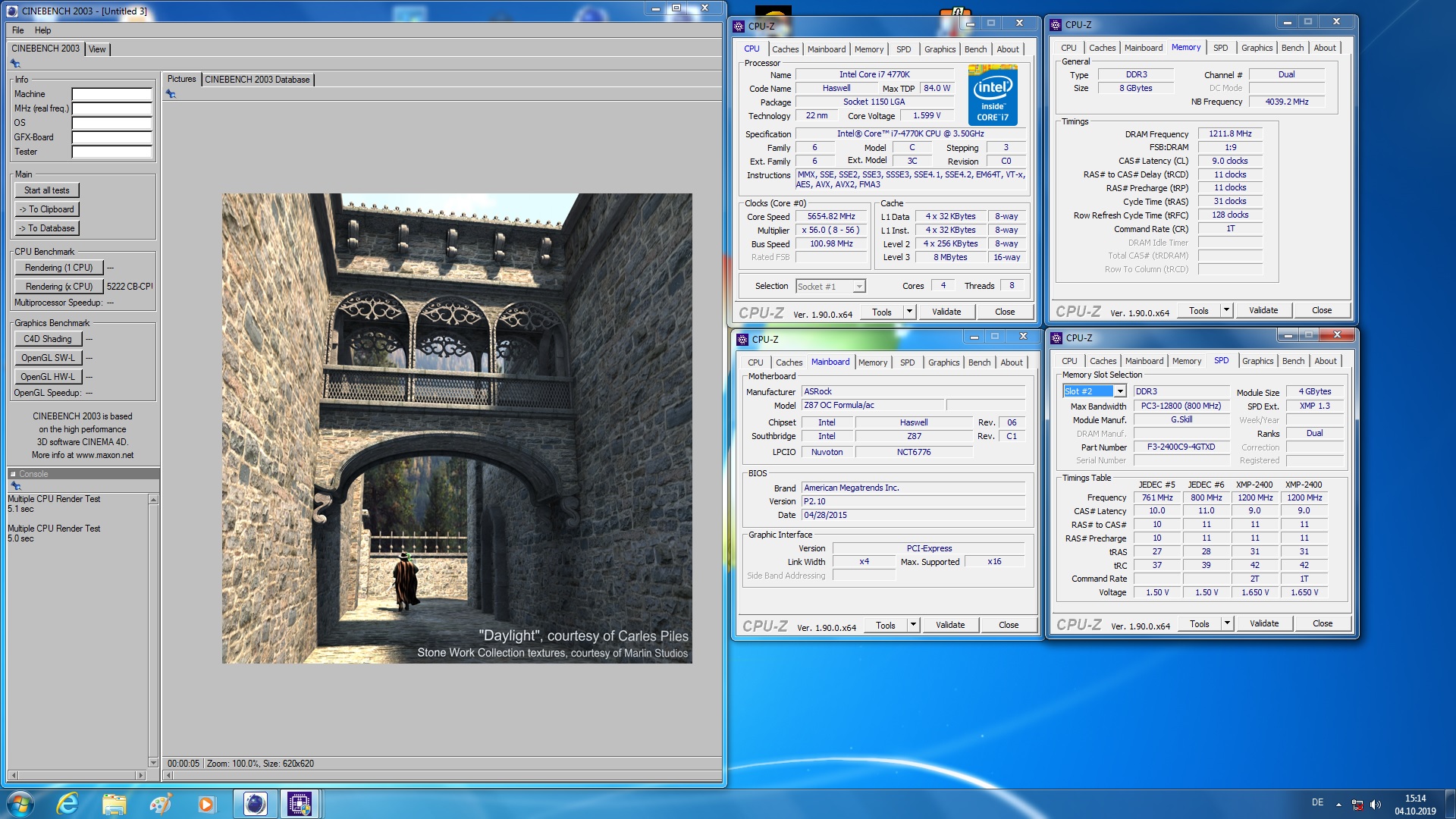Click the Daylight rendered image

[x=457, y=428]
